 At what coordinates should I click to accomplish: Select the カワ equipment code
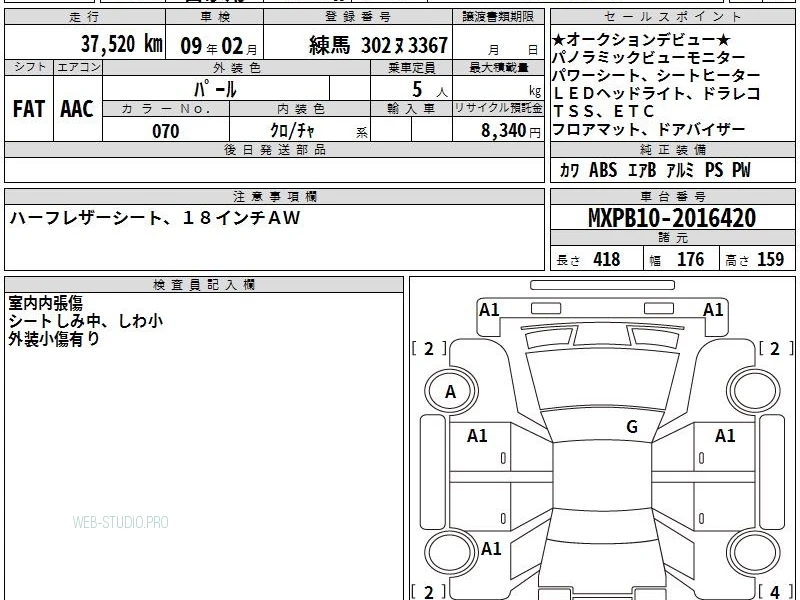point(569,170)
